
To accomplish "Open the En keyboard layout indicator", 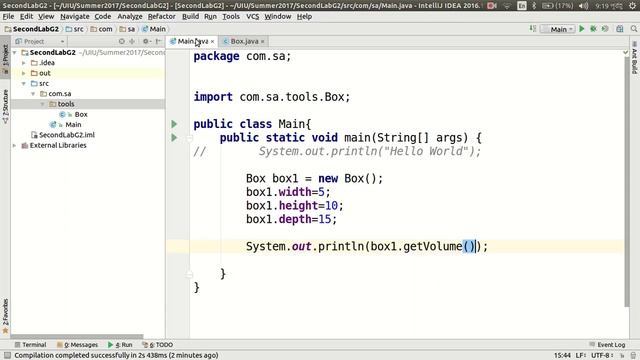I will [522, 6].
